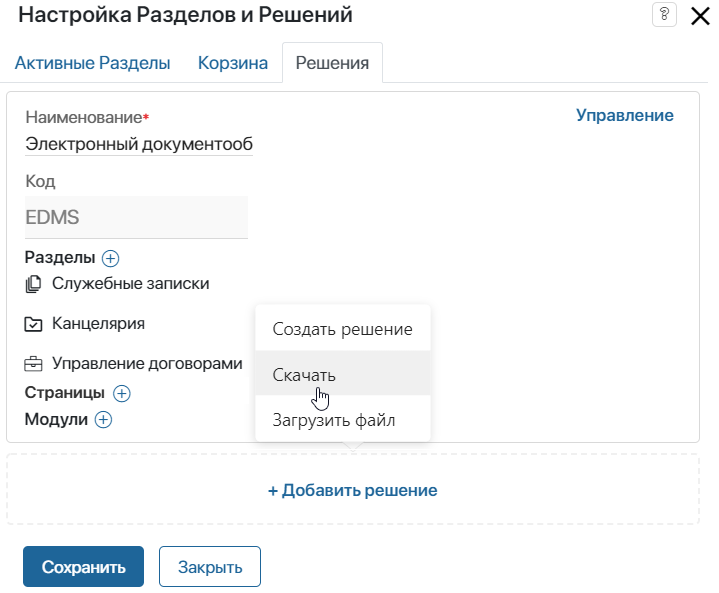Open the Корзина tab
This screenshot has width=719, height=593.
click(x=233, y=63)
